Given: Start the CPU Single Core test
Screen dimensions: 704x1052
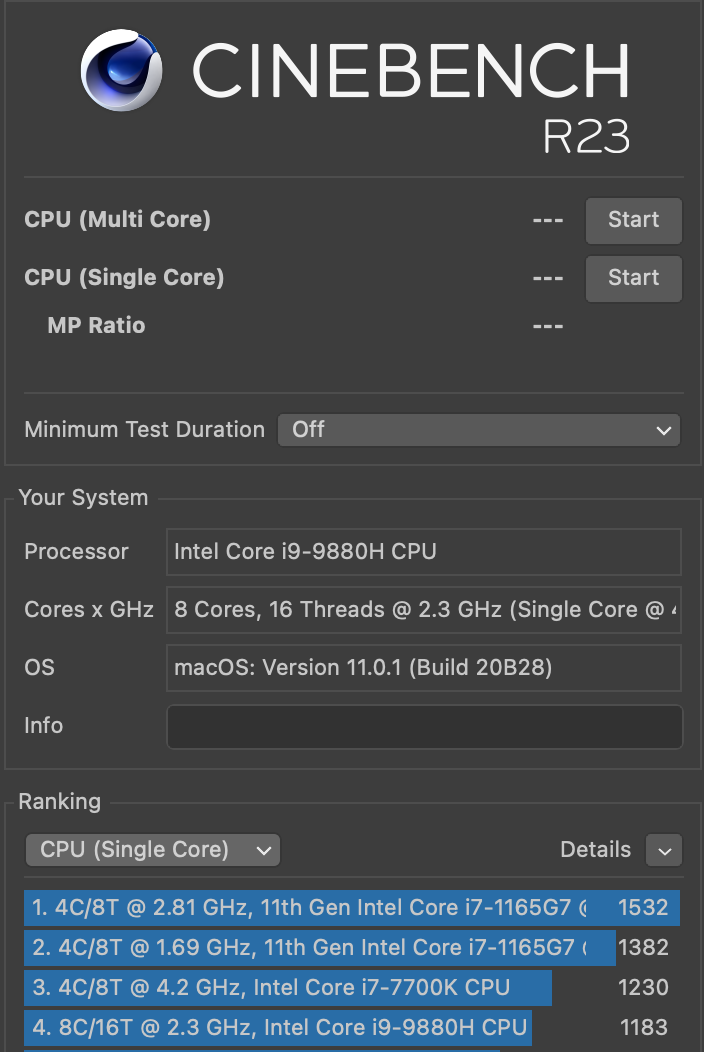Looking at the screenshot, I should click(633, 278).
